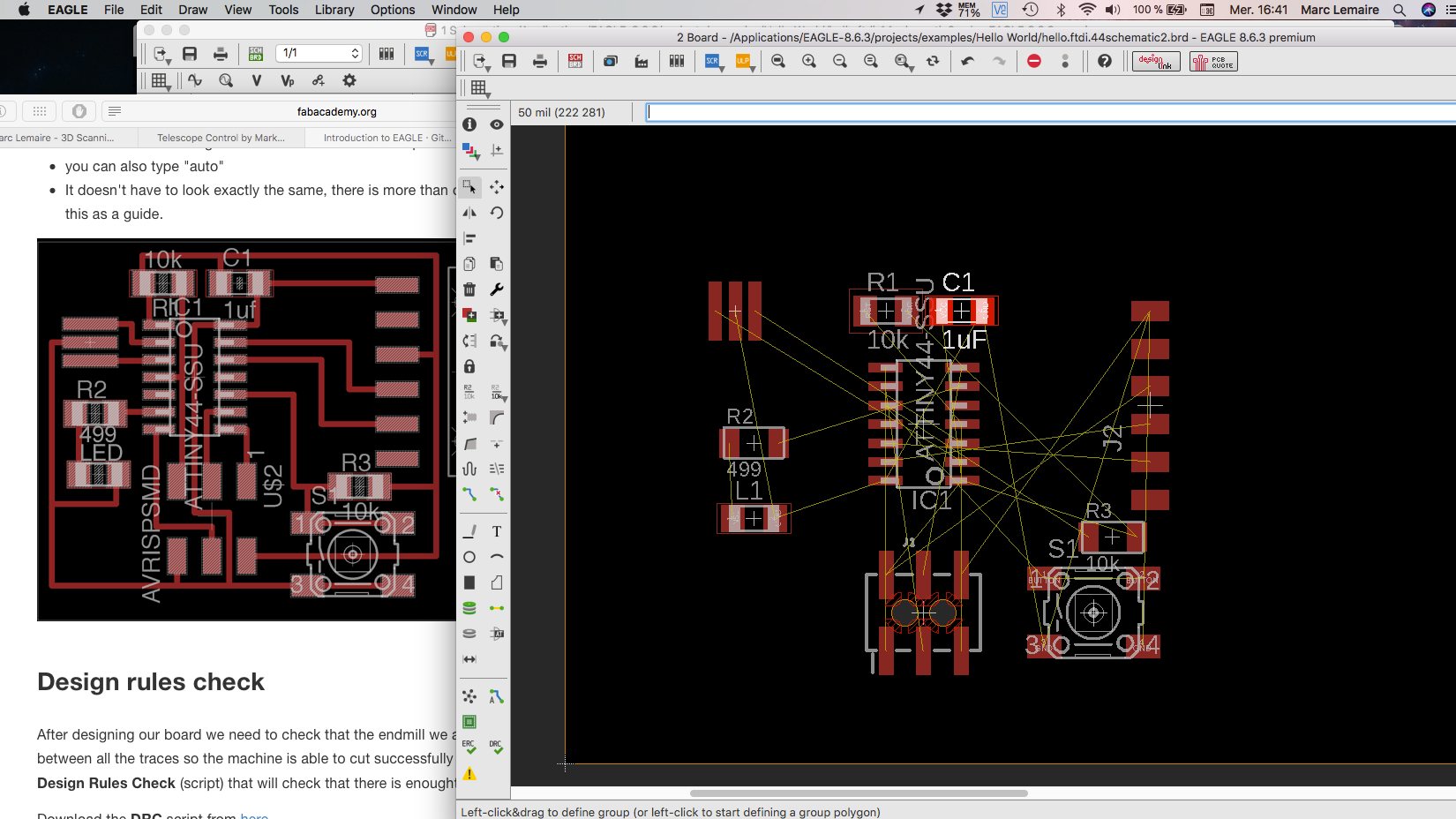Screen dimensions: 1456x819
Task: Open the zoom select dropdown
Action: [903, 62]
